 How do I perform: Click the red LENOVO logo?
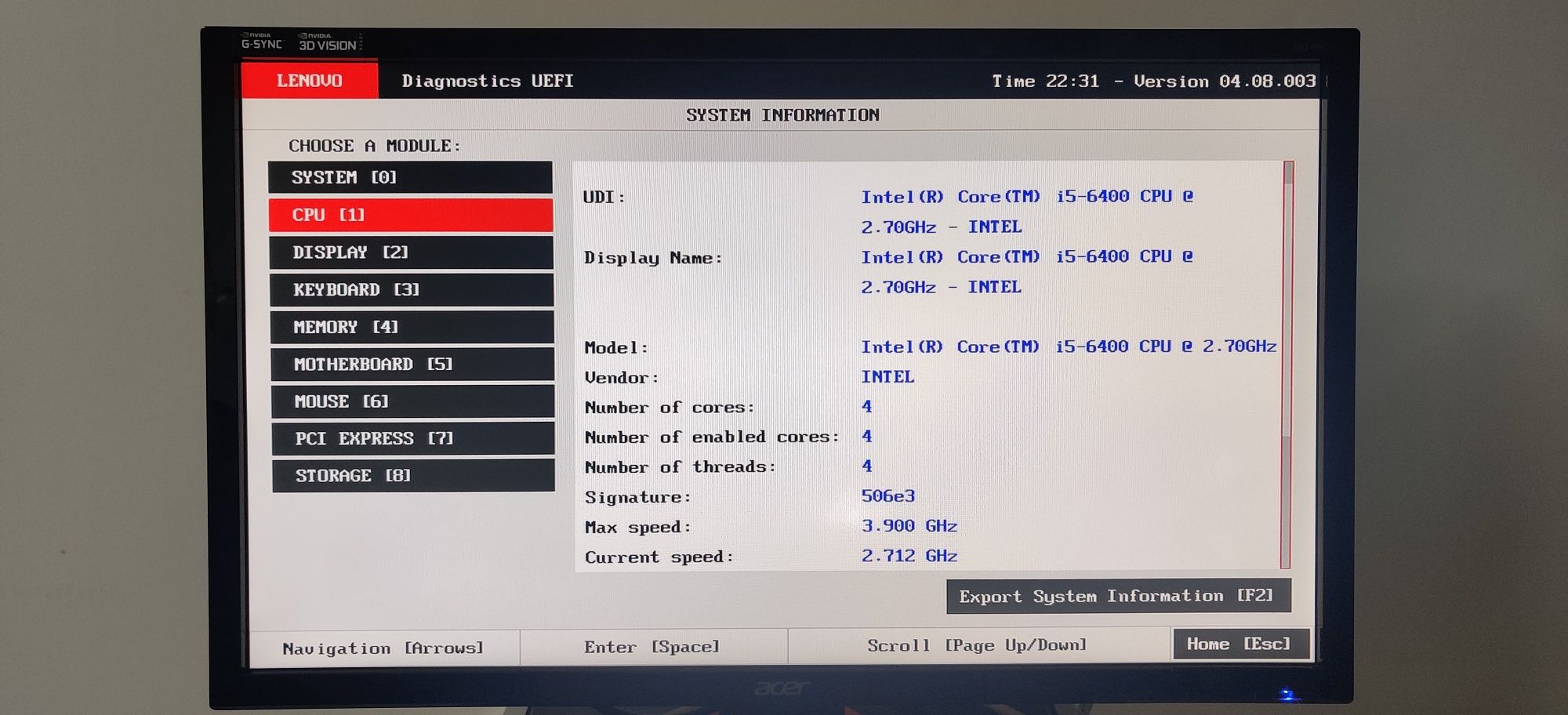pos(310,80)
